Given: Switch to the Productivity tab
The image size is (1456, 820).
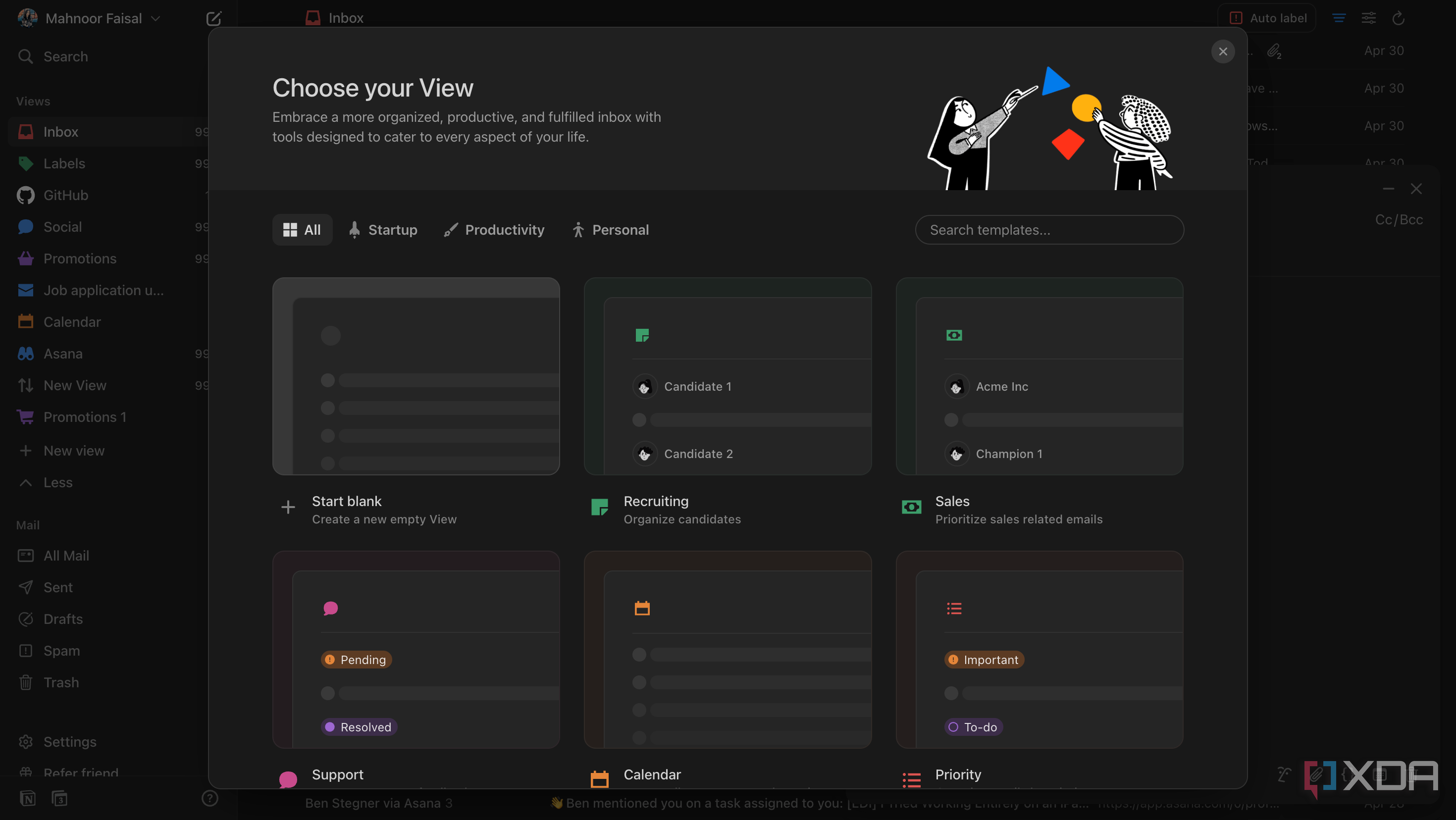Looking at the screenshot, I should coord(493,229).
